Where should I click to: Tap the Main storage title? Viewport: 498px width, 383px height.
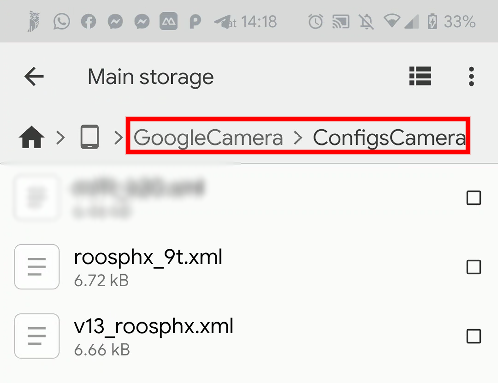151,77
